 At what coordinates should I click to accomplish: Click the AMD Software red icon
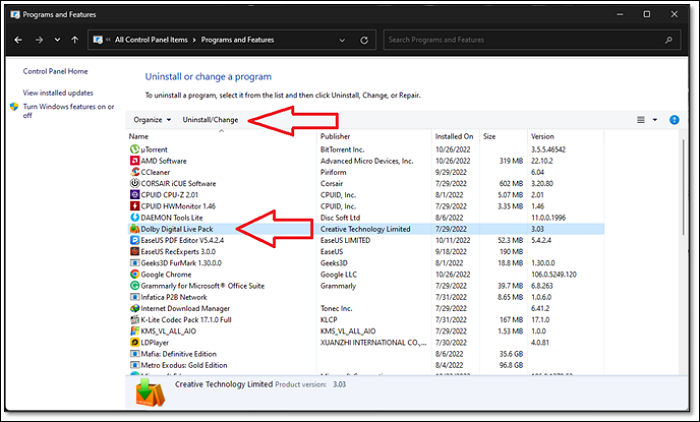(x=134, y=161)
